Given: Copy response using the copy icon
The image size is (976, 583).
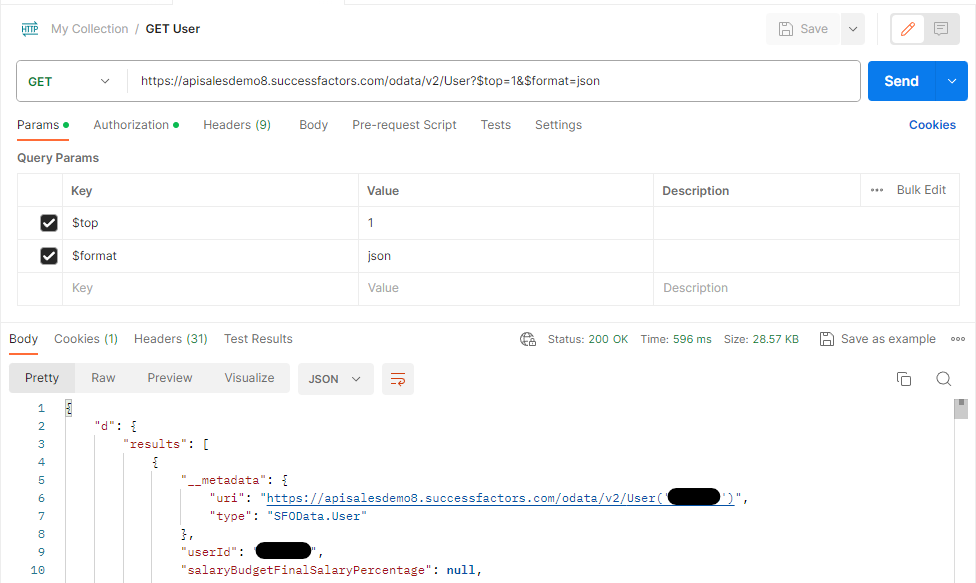Looking at the screenshot, I should tap(904, 378).
